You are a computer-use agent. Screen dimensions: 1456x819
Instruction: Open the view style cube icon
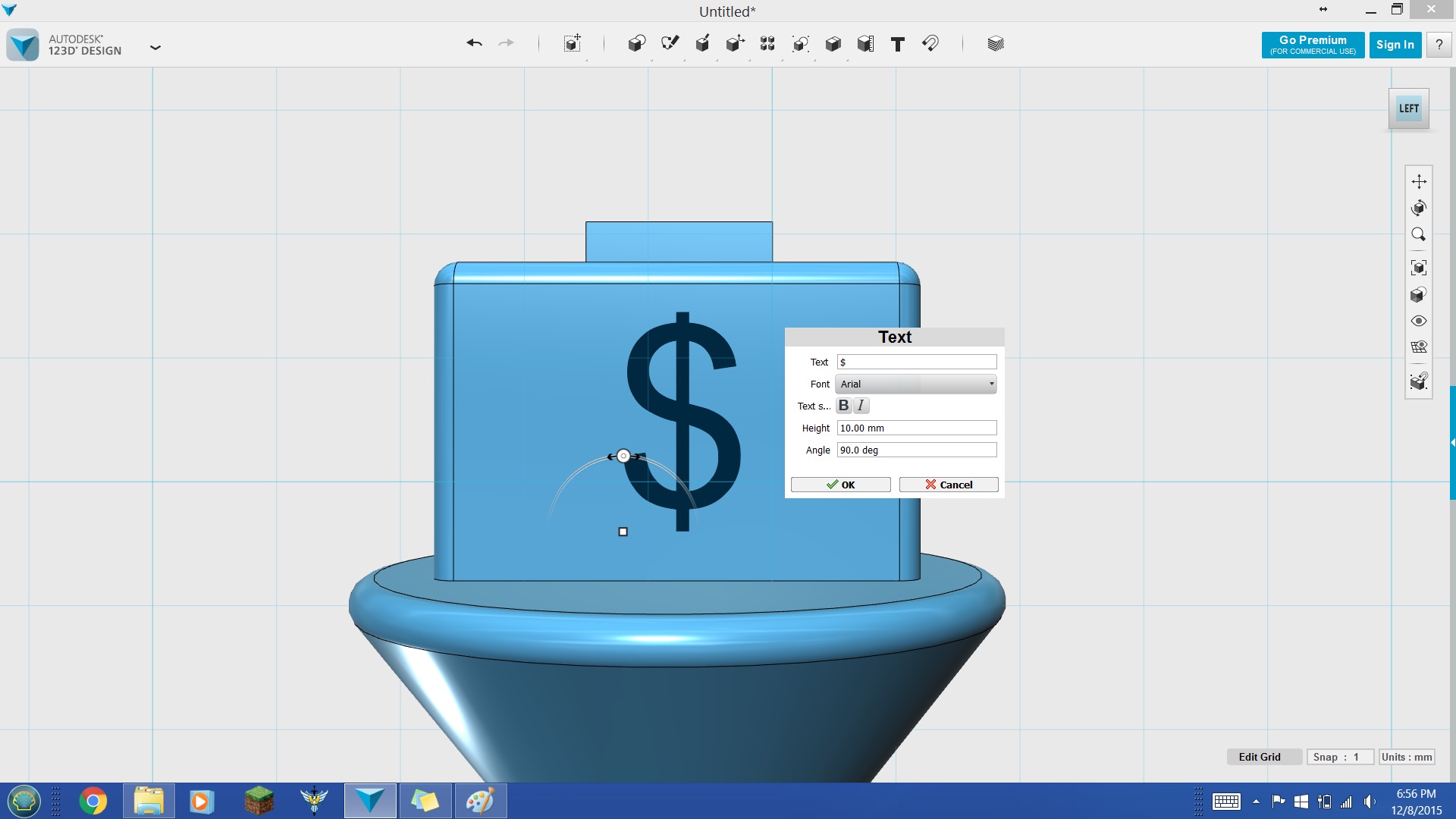tap(1419, 294)
